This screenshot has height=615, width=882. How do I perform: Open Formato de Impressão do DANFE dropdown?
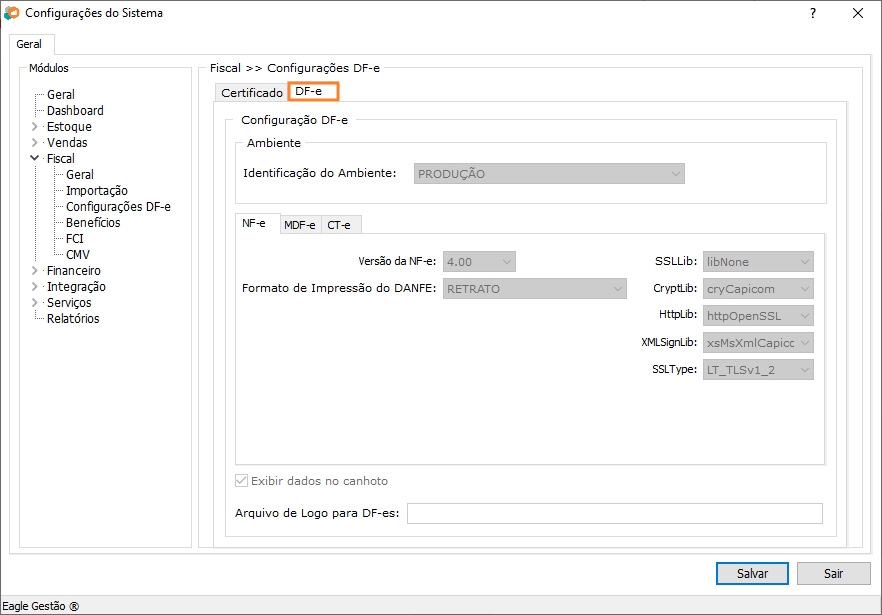click(x=534, y=289)
